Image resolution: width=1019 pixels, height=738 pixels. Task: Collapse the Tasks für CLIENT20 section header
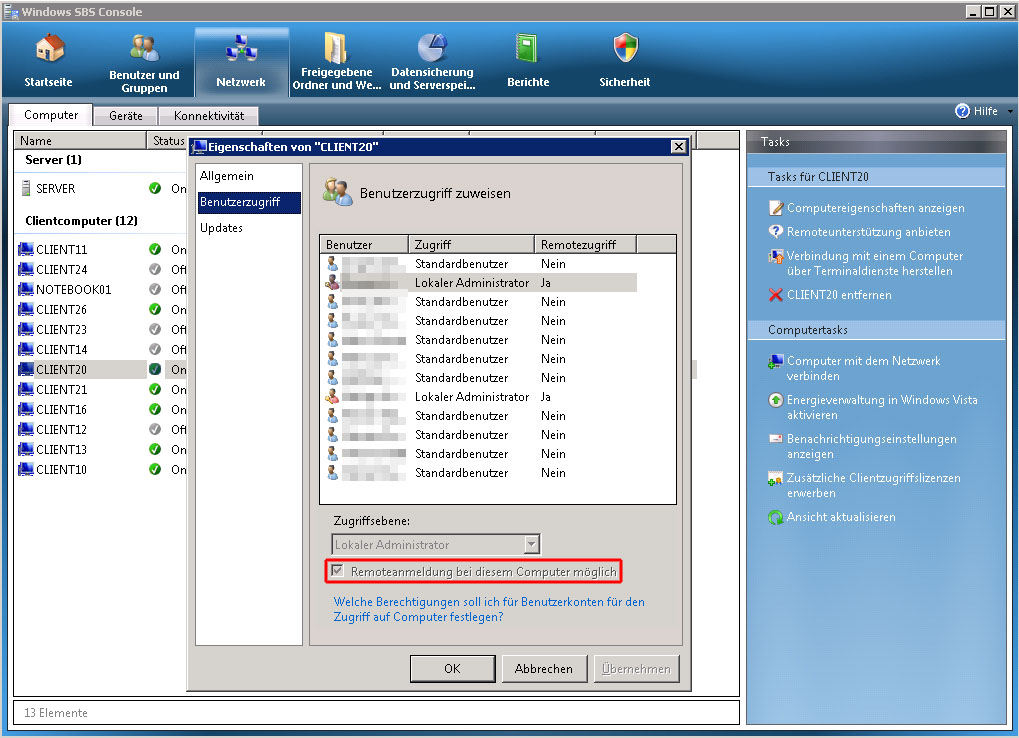(876, 177)
